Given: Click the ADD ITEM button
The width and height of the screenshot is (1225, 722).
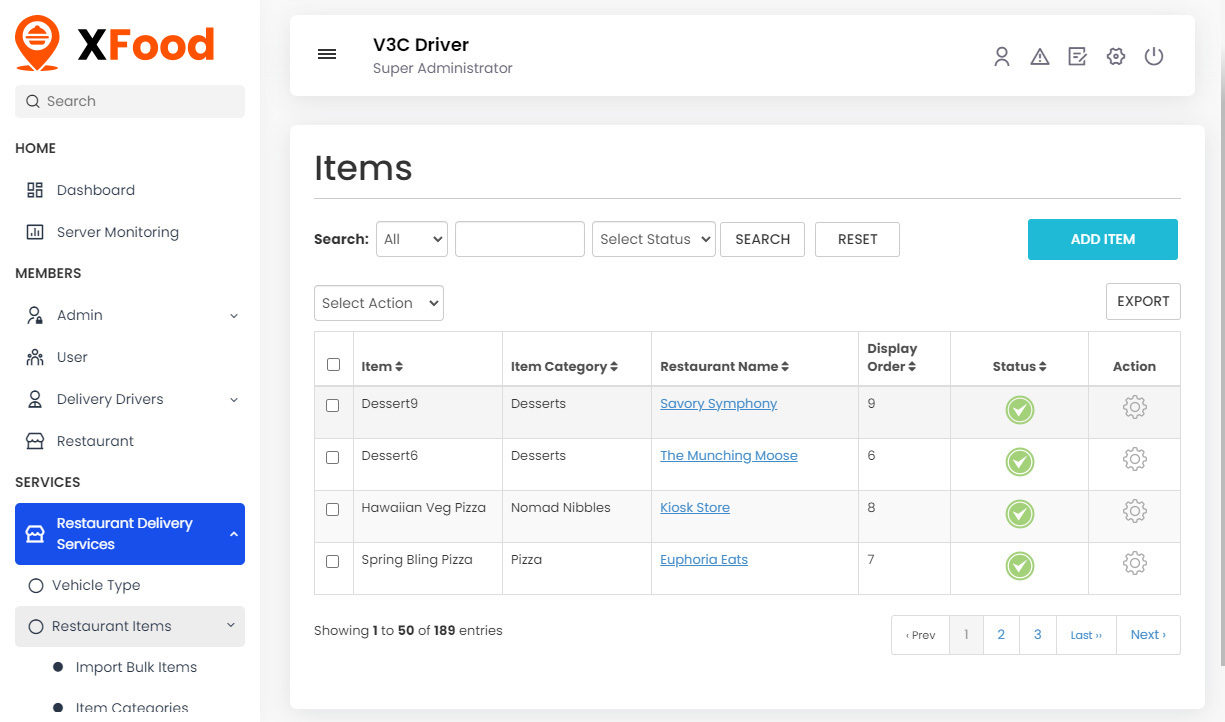Looking at the screenshot, I should (x=1102, y=239).
